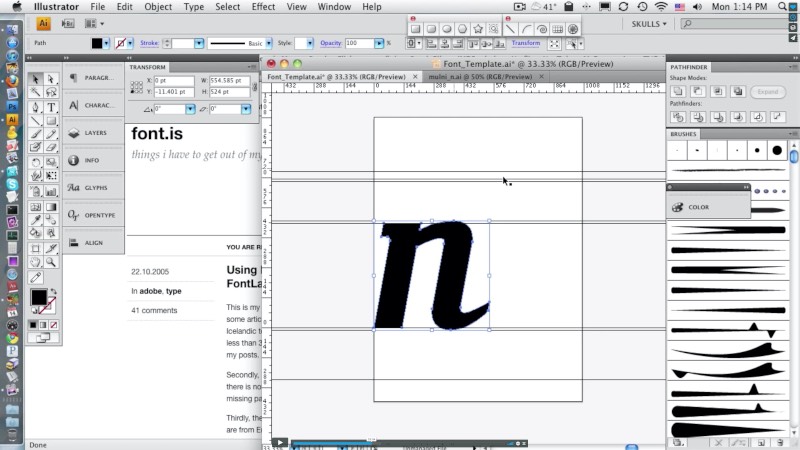Open the Type menu
Screen dimensions: 800x450
click(193, 7)
